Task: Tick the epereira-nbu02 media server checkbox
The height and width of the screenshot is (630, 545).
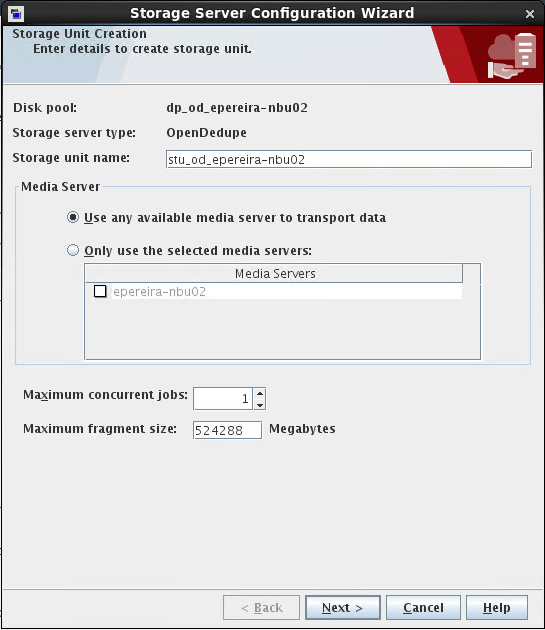Action: (x=100, y=291)
